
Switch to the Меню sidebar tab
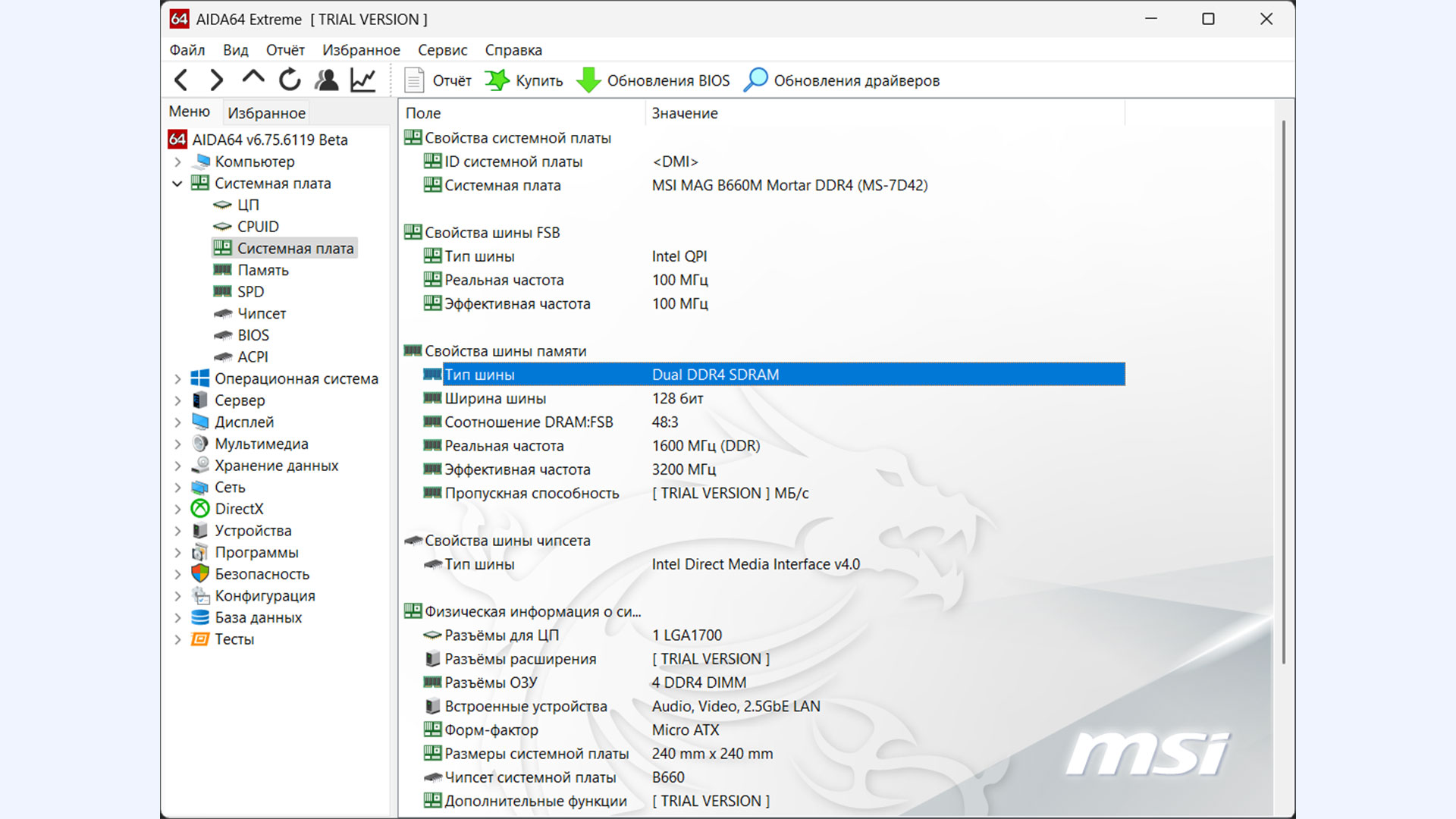coord(190,111)
